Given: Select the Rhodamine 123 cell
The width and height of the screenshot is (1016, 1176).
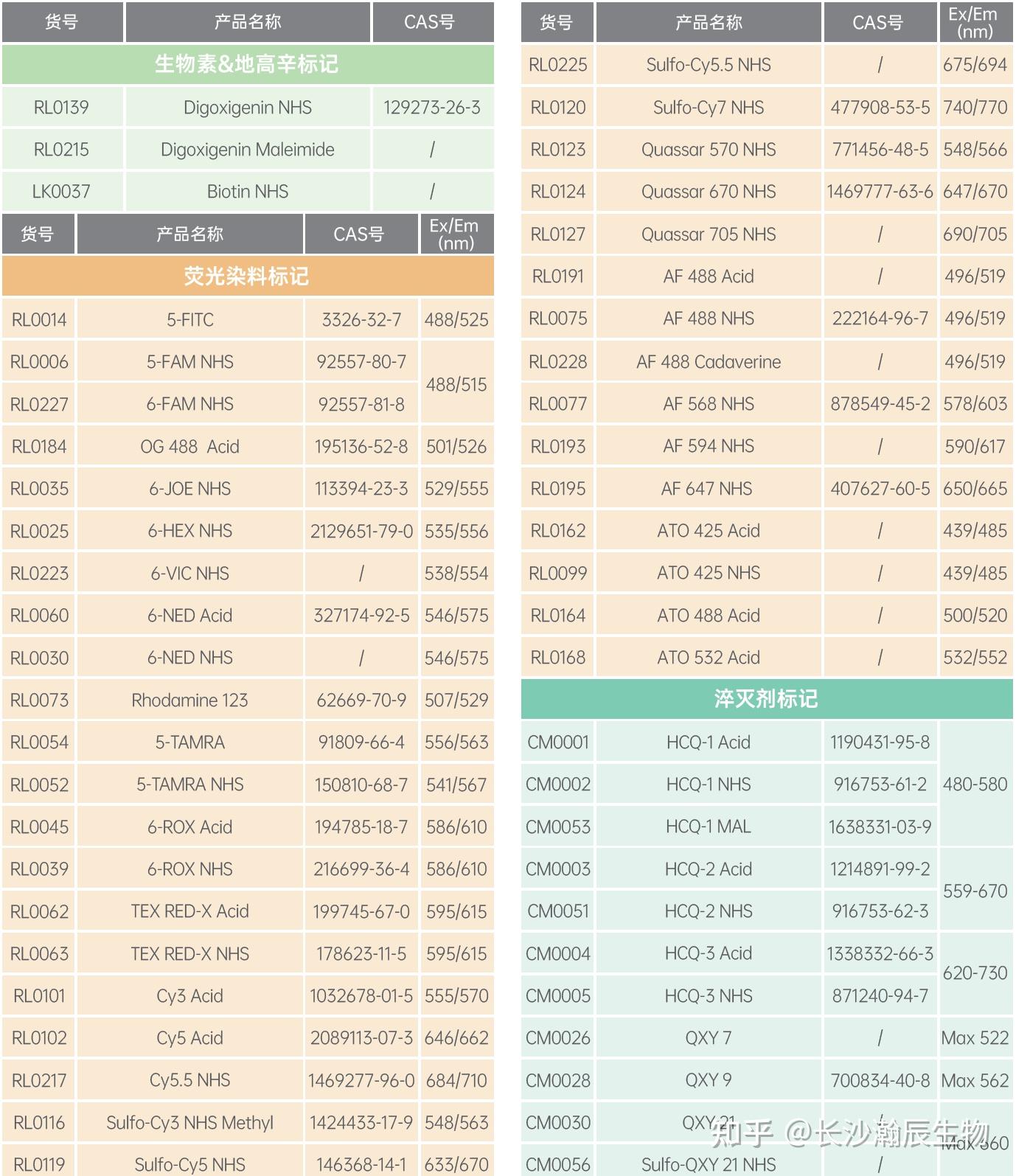Looking at the screenshot, I should [x=190, y=700].
